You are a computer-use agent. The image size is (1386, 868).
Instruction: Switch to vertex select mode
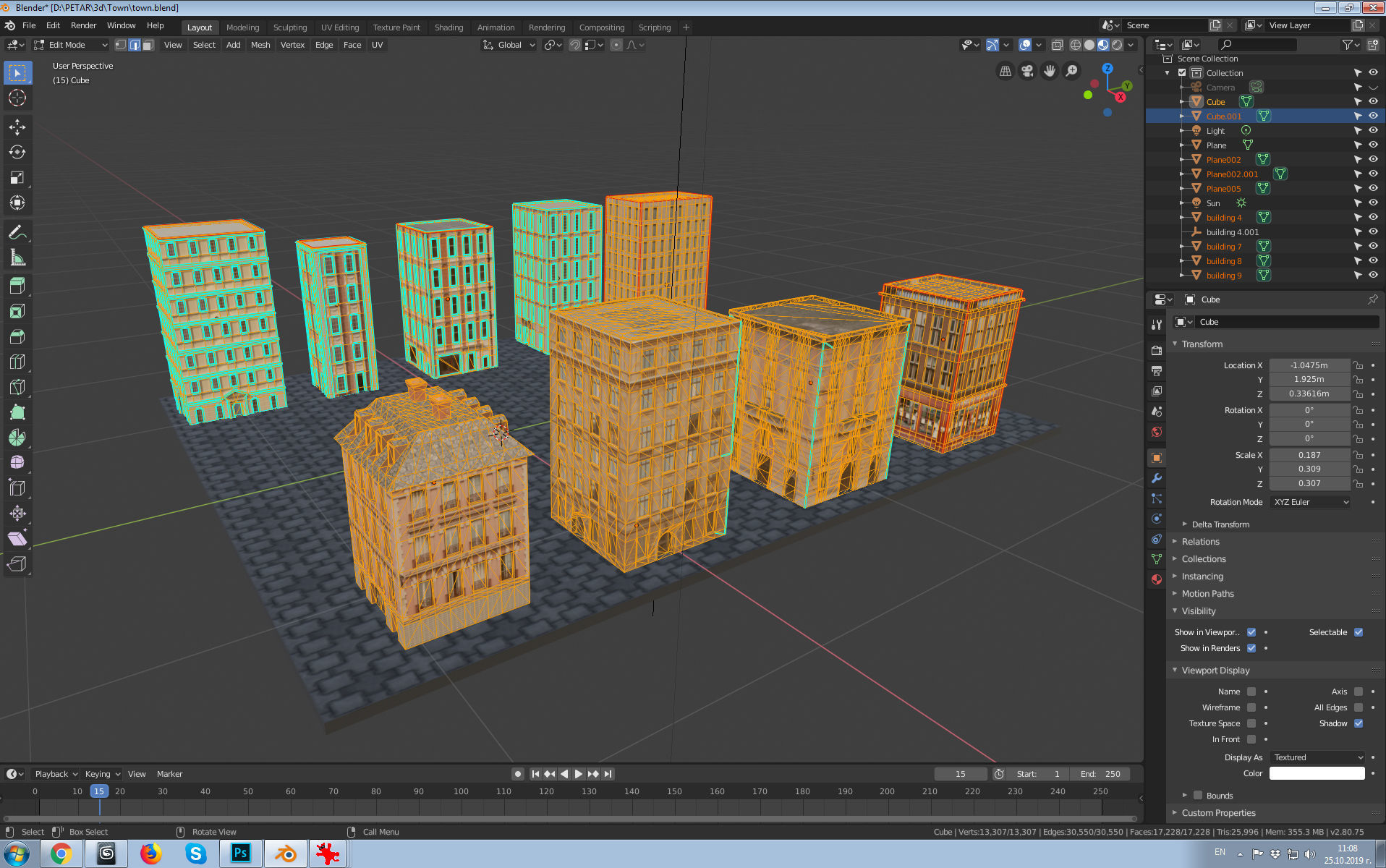coord(121,45)
